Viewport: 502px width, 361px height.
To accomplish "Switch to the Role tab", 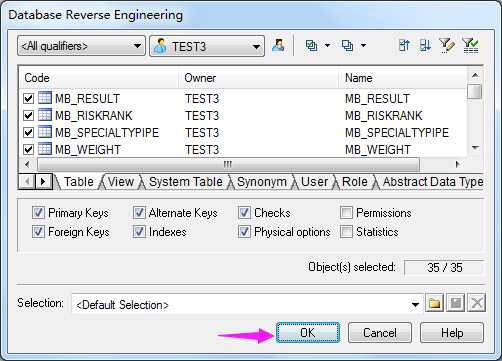I will pyautogui.click(x=355, y=182).
